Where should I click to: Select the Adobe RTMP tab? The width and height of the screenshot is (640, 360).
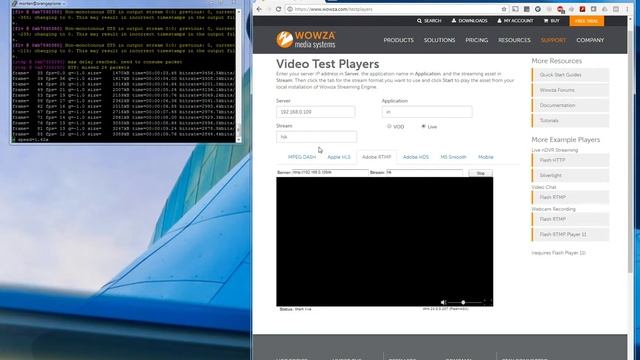click(x=376, y=157)
